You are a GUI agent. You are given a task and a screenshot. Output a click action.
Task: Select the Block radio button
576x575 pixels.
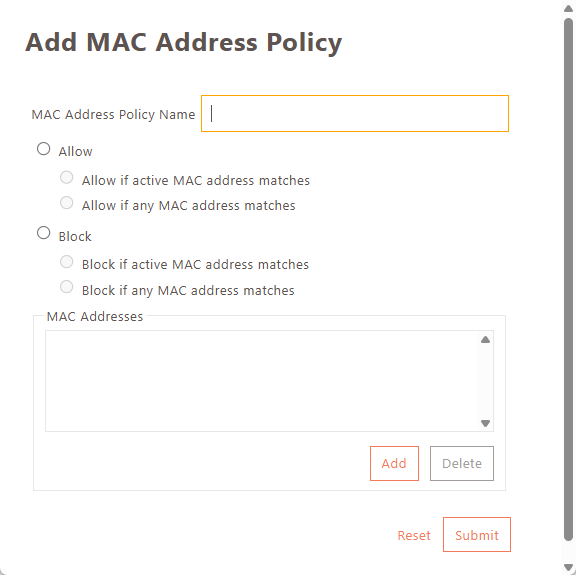point(43,233)
